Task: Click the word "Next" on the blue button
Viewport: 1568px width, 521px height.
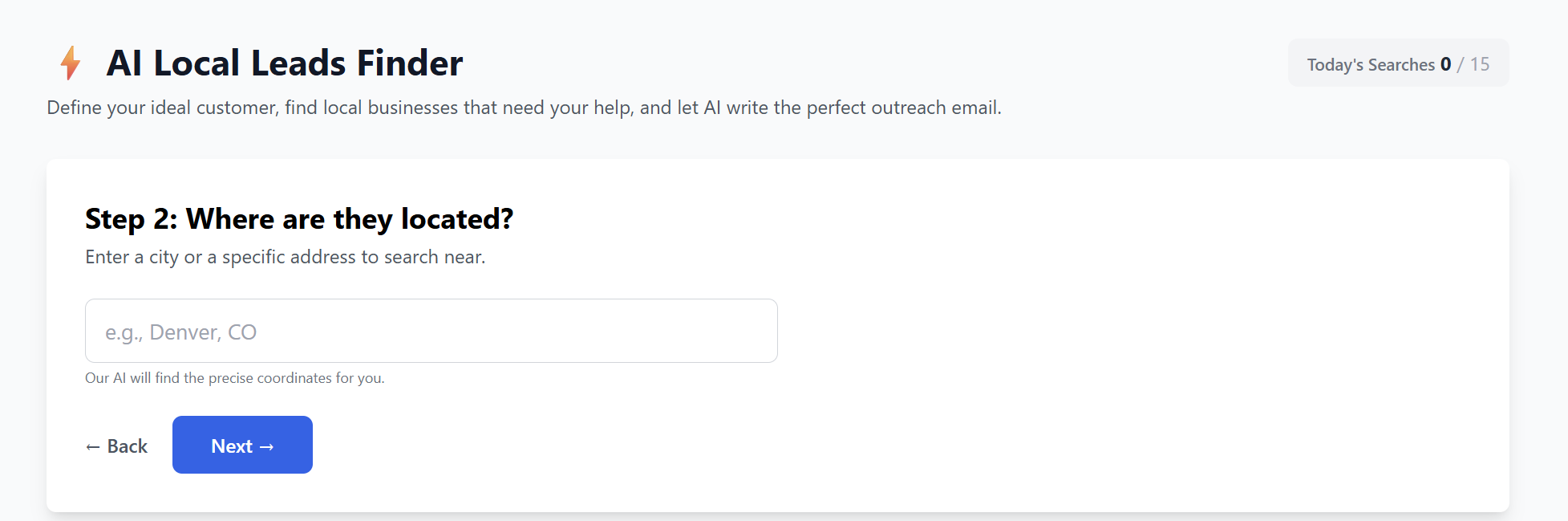Action: coord(232,446)
